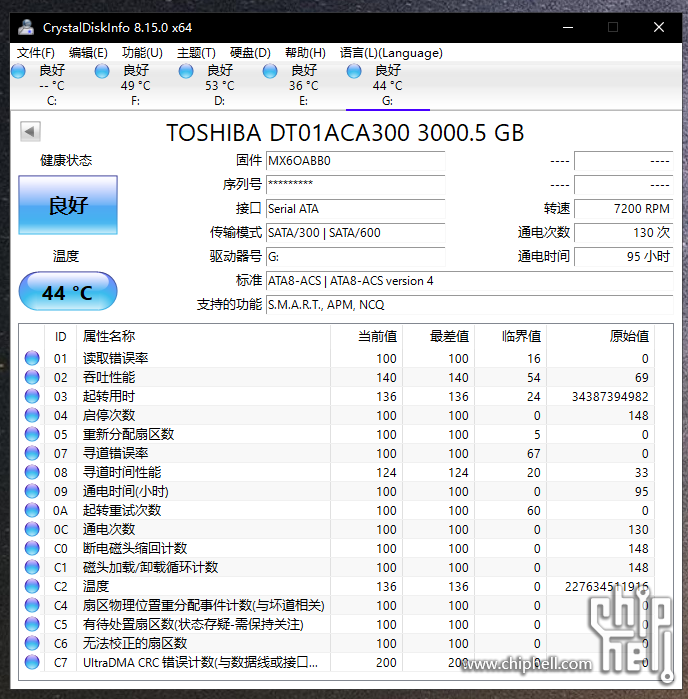688x699 pixels.
Task: Click the status icon for attribute 07
Action: (x=32, y=453)
